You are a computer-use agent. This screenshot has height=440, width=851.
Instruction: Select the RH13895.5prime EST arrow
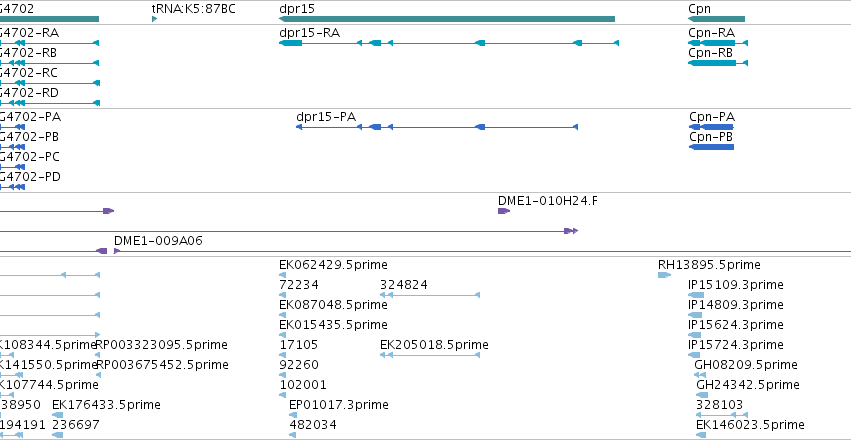664,275
